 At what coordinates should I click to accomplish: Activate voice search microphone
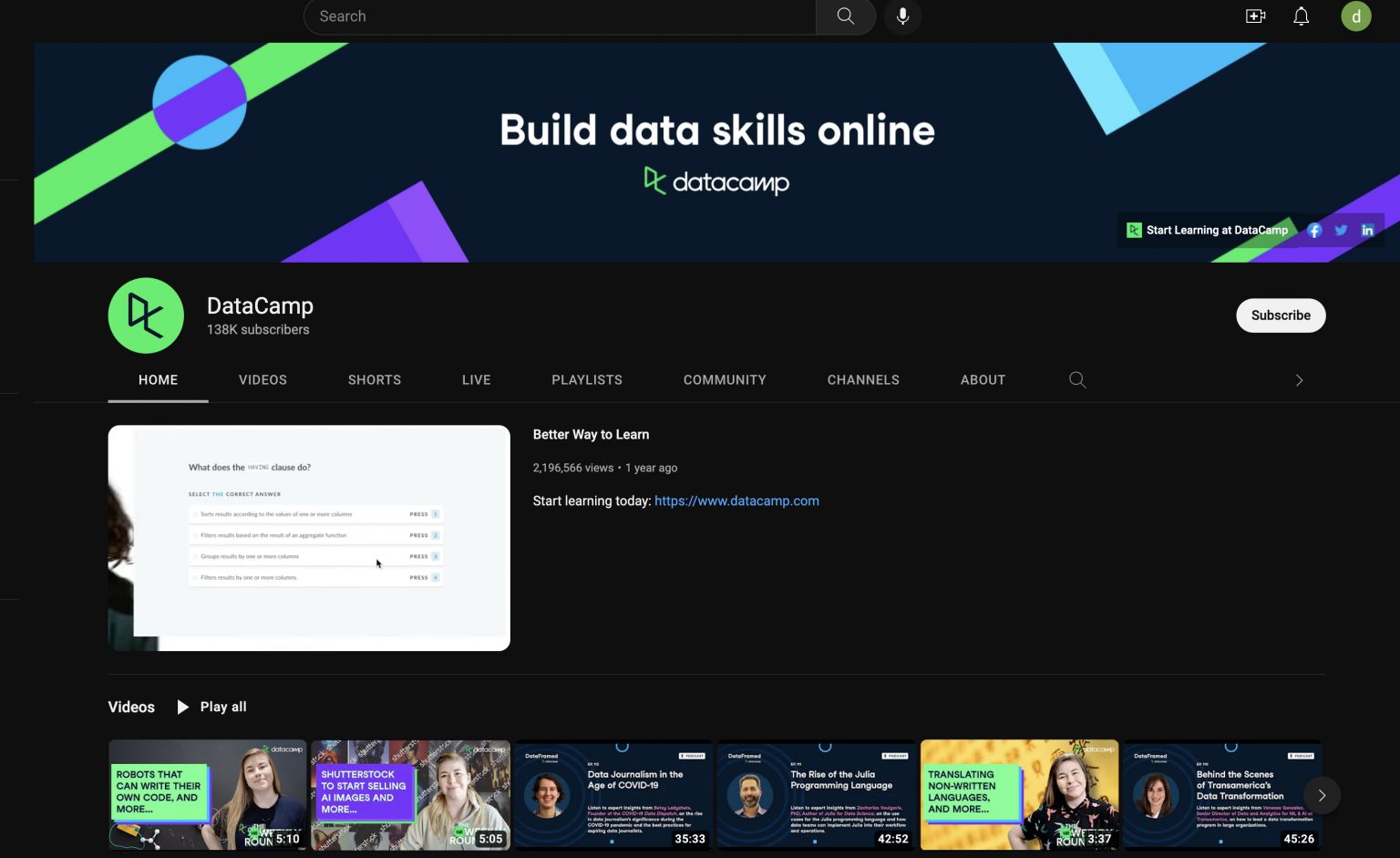tap(902, 16)
